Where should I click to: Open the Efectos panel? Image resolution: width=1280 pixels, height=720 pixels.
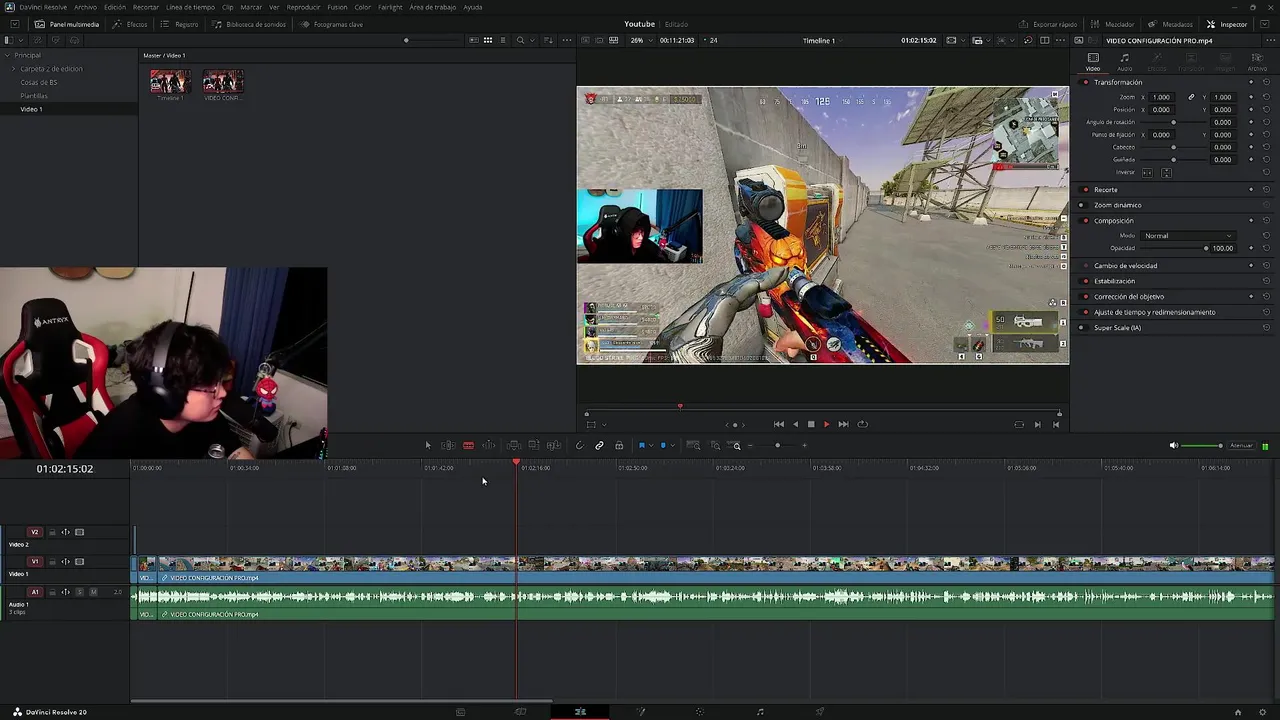pyautogui.click(x=130, y=24)
